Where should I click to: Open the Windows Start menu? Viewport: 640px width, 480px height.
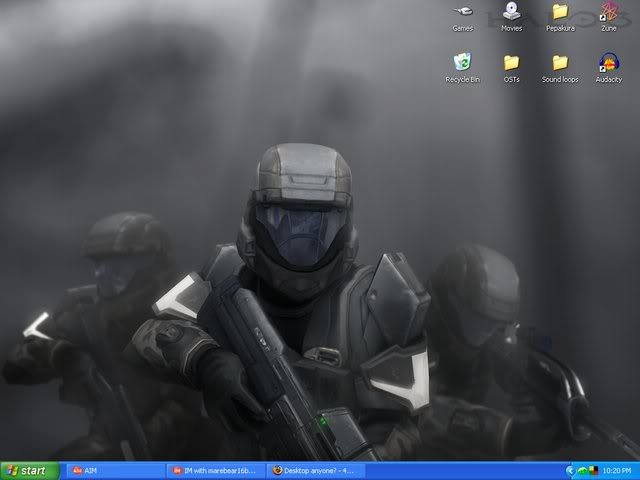[x=30, y=471]
